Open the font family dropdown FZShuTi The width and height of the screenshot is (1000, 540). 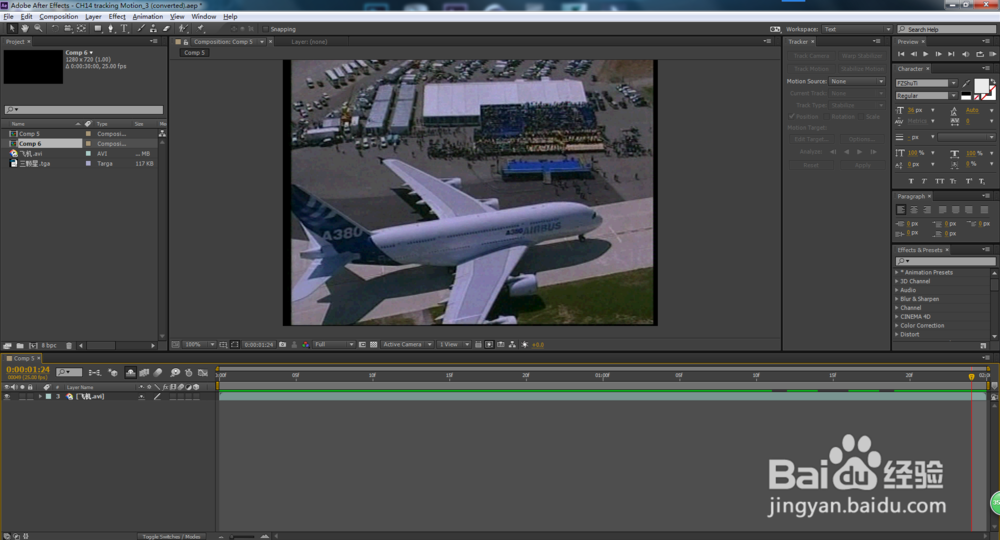pos(926,83)
